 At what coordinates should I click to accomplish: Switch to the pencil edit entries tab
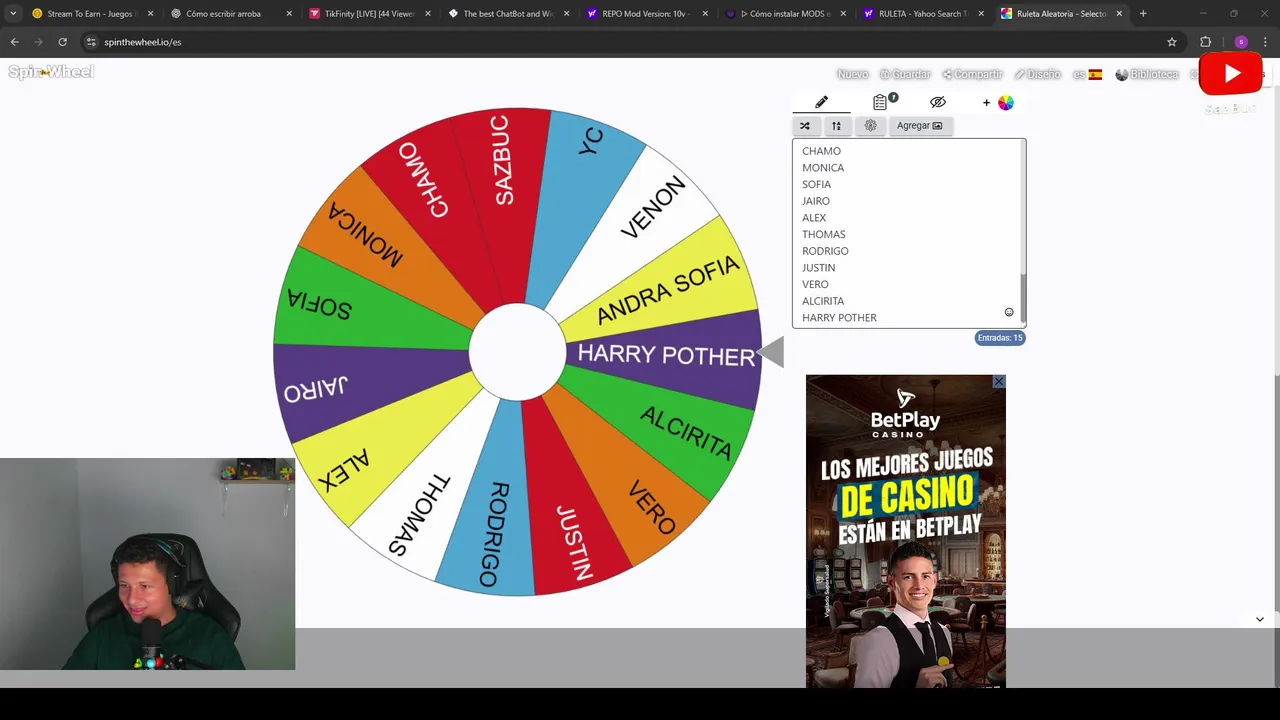(x=821, y=102)
